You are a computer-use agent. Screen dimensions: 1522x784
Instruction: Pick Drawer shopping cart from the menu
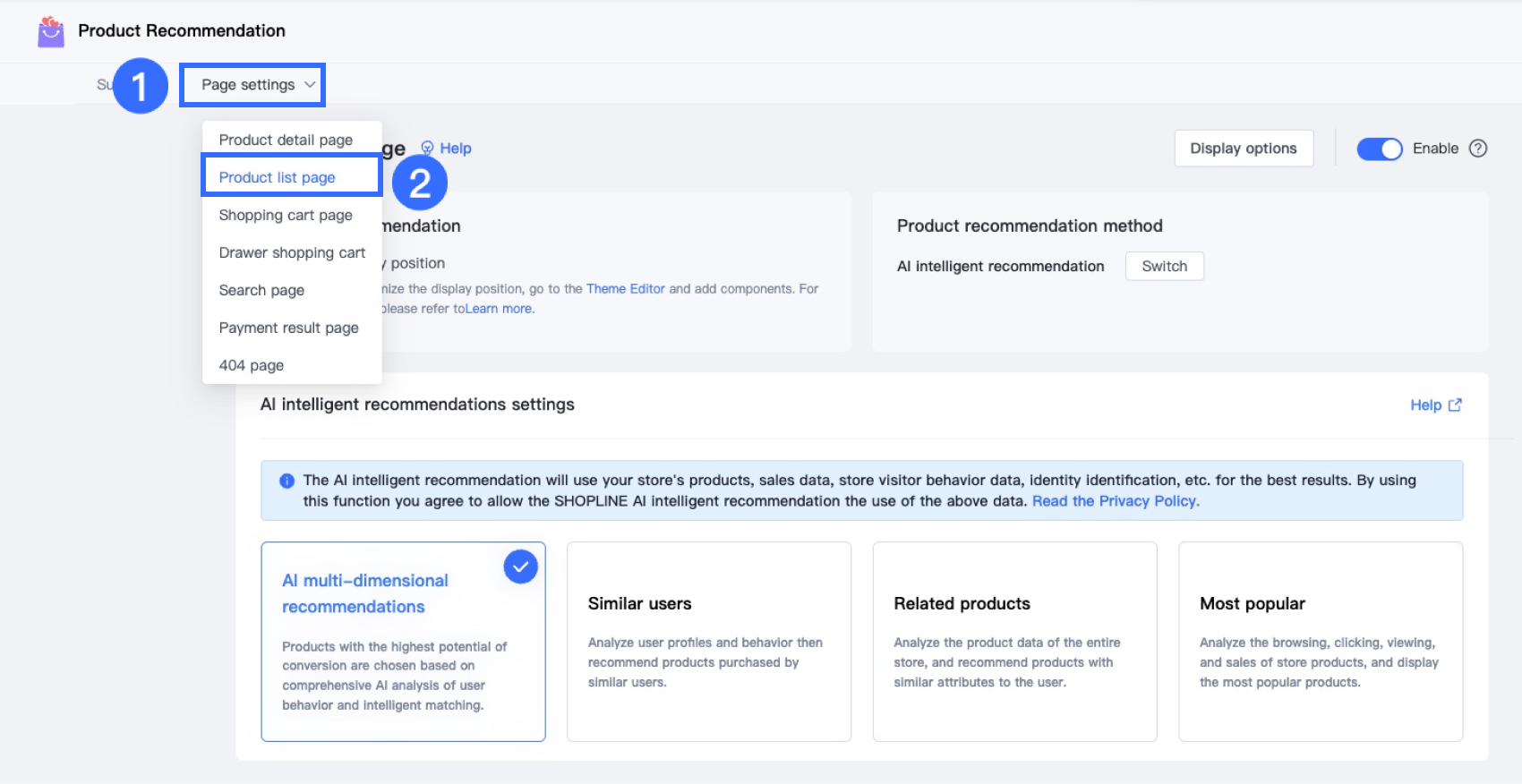pos(292,252)
